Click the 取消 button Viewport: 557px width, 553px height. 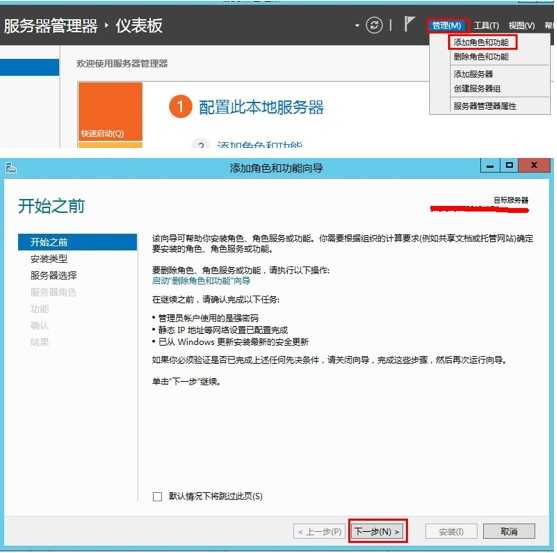coord(509,531)
